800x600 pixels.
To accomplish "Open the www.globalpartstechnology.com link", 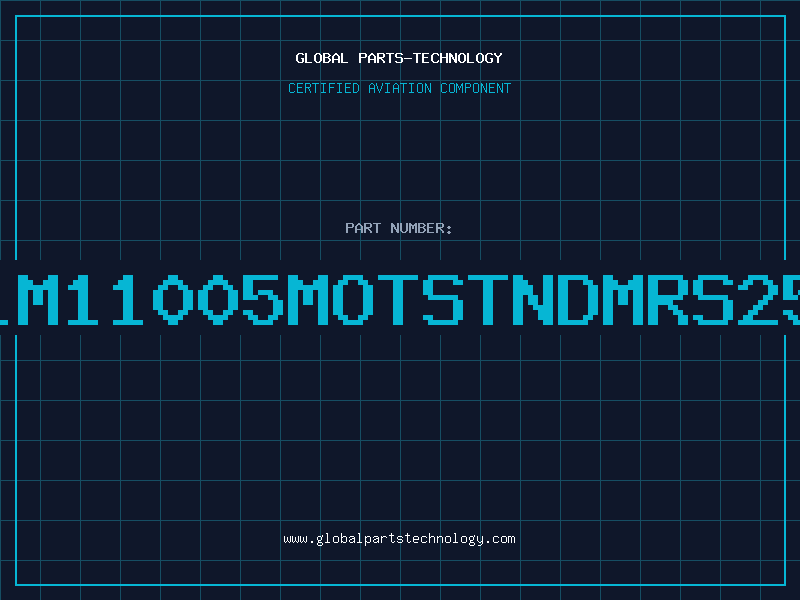I will click(x=399, y=539).
